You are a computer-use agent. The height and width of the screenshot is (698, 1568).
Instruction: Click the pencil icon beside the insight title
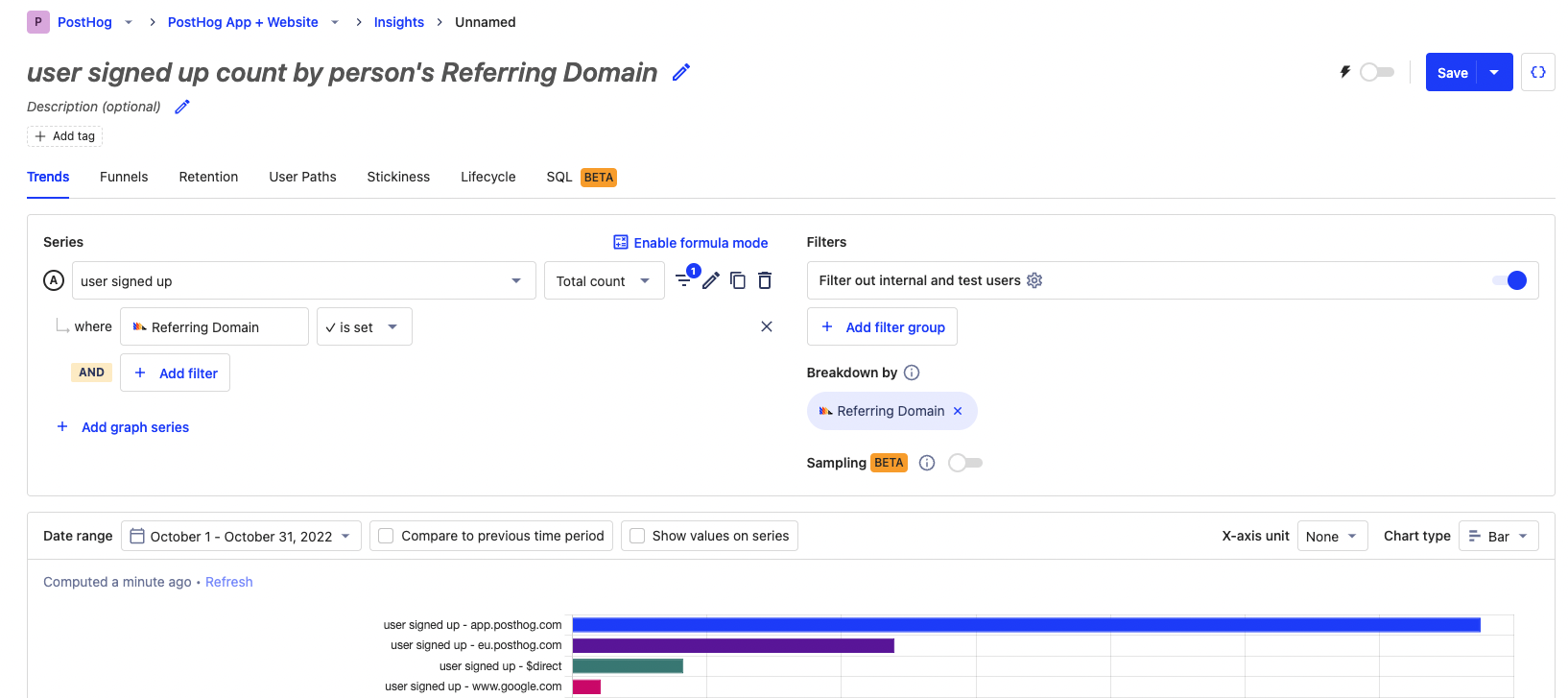(x=681, y=73)
